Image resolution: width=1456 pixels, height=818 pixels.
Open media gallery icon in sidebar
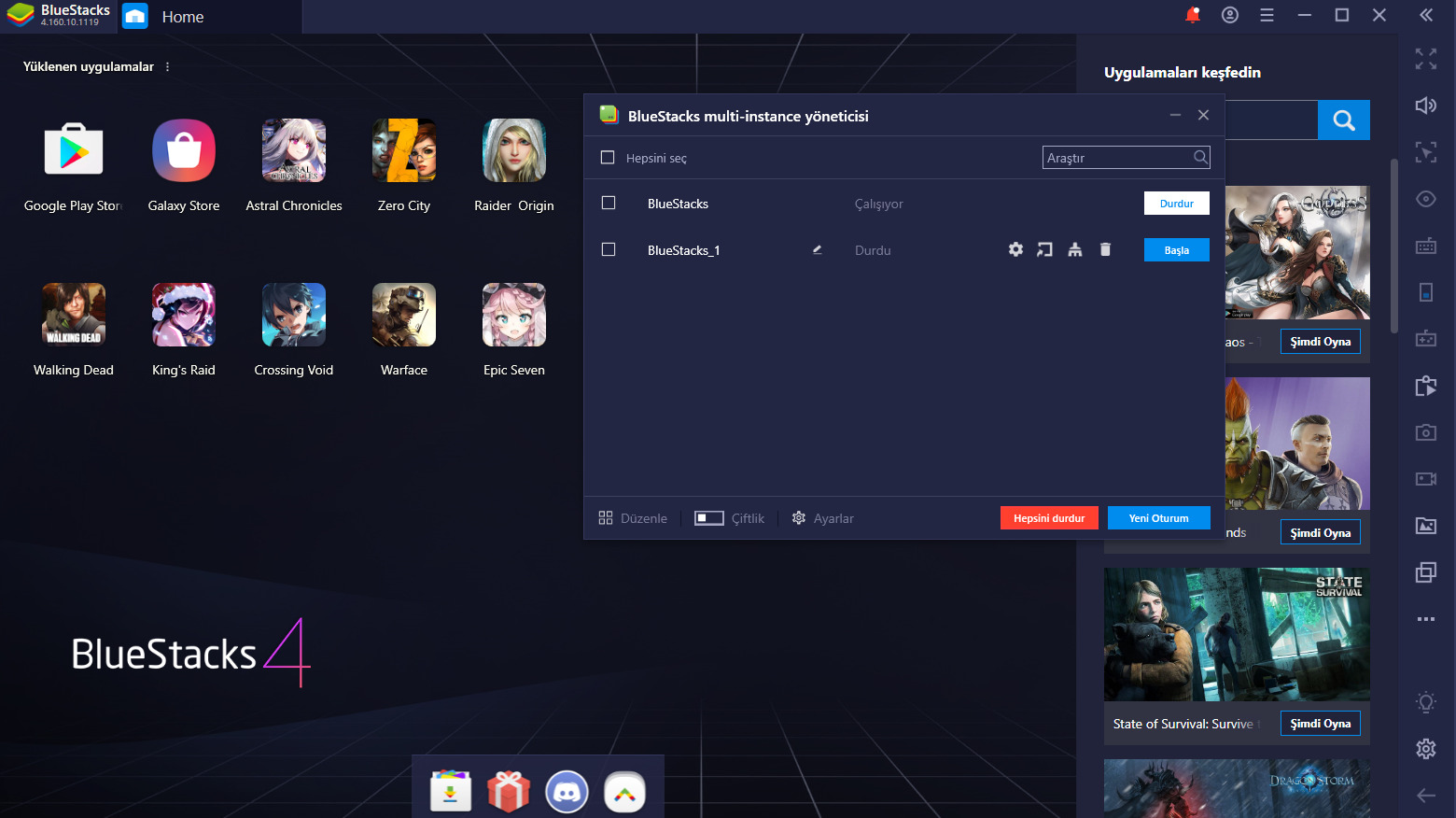tap(1426, 526)
